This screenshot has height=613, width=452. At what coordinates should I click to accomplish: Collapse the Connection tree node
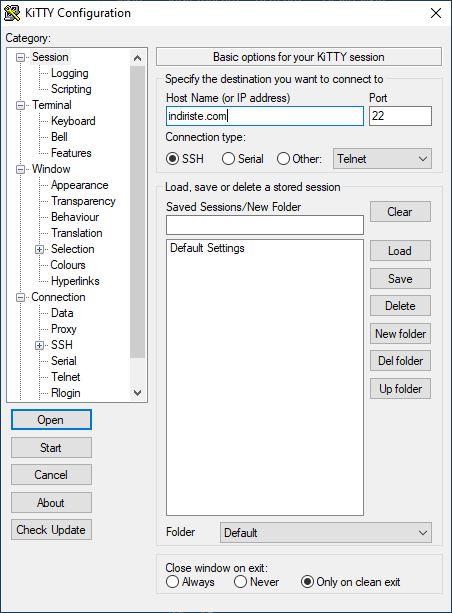tap(20, 298)
